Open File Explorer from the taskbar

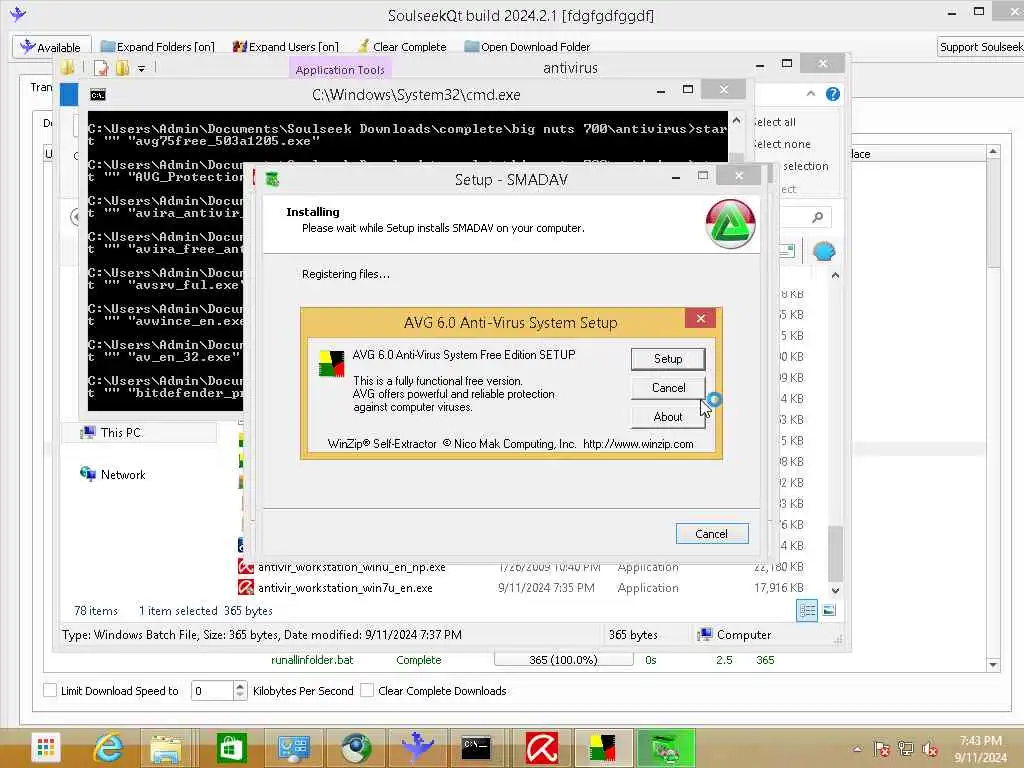pyautogui.click(x=166, y=748)
